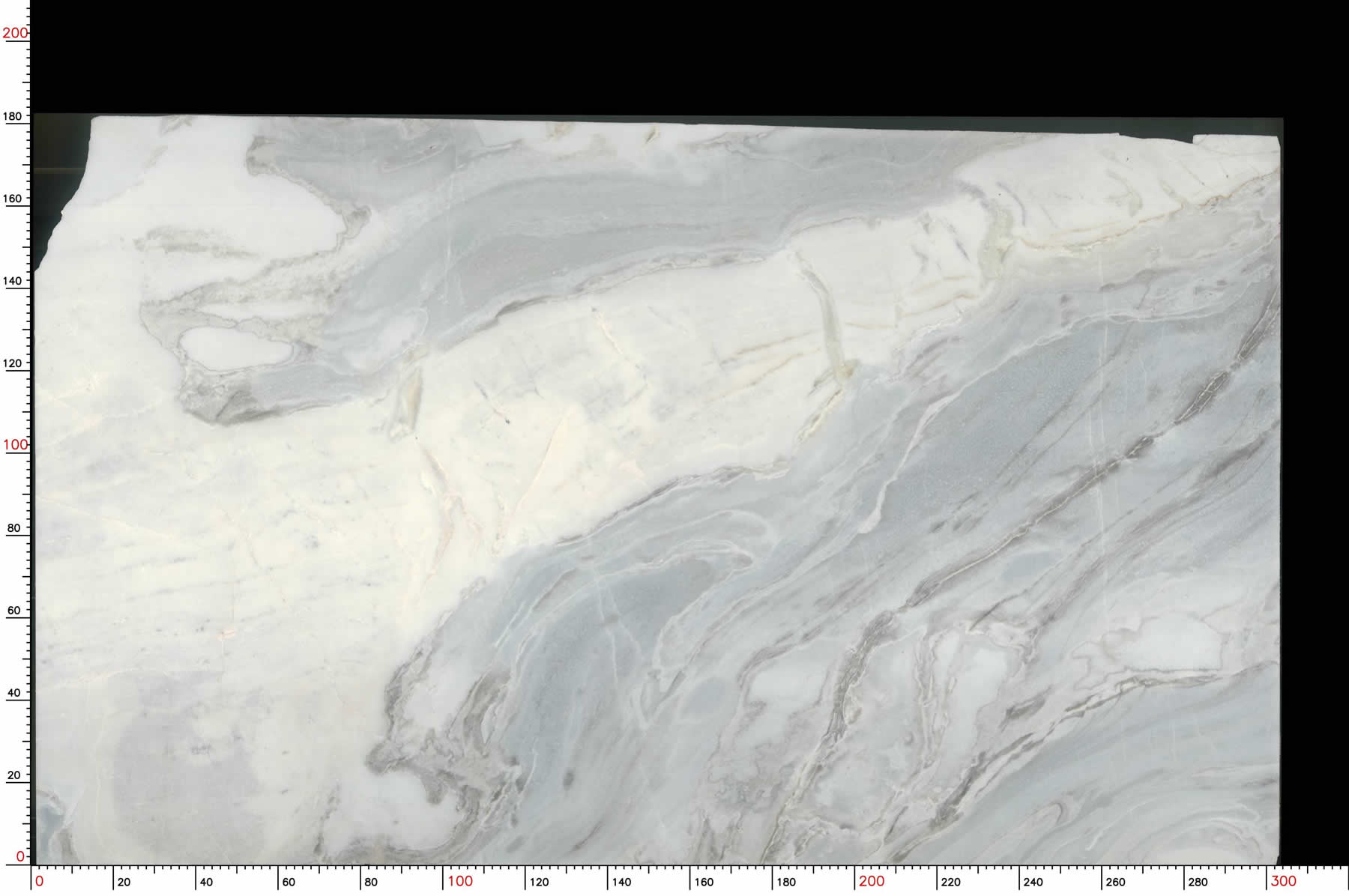Click the red 300 label on the horizontal ruler
The width and height of the screenshot is (1349, 896).
1283,881
